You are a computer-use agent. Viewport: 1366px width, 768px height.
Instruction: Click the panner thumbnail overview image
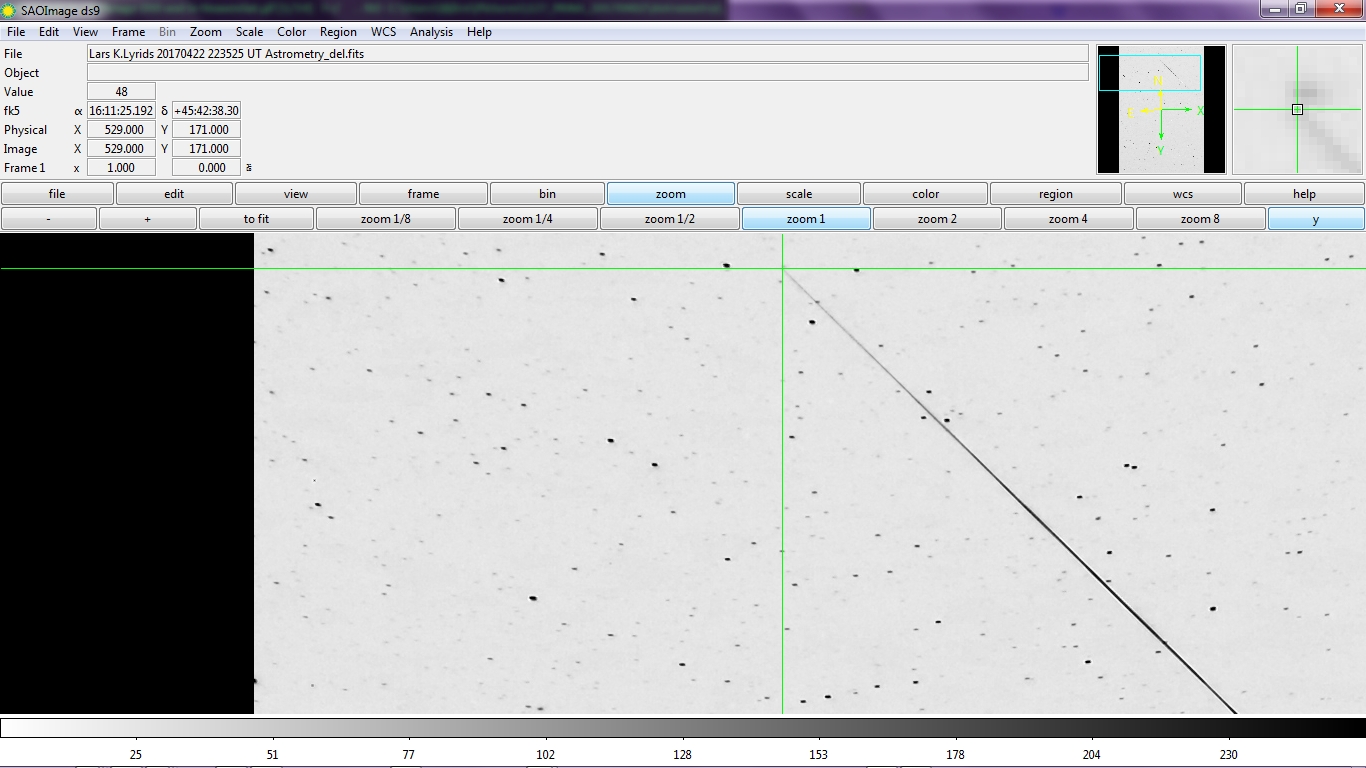click(1160, 109)
